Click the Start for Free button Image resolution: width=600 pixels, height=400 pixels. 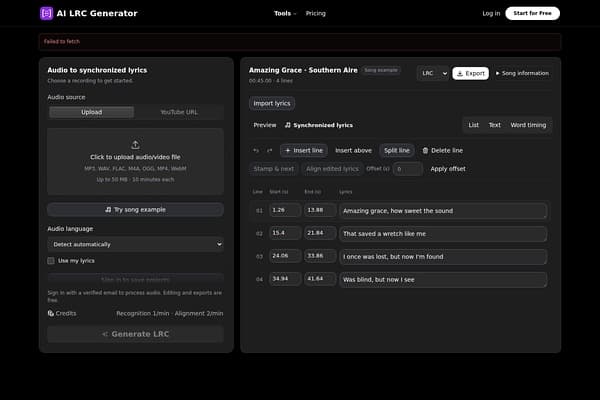coord(532,13)
